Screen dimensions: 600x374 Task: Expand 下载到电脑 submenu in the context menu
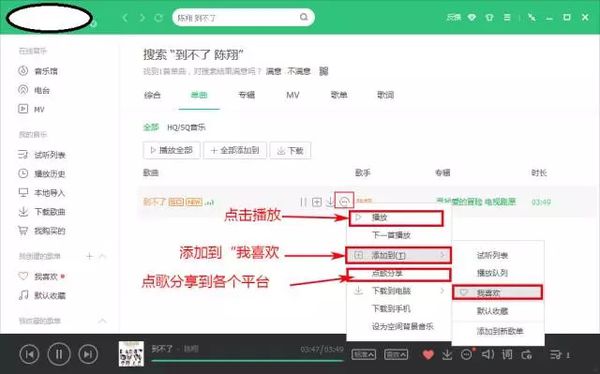coord(399,291)
